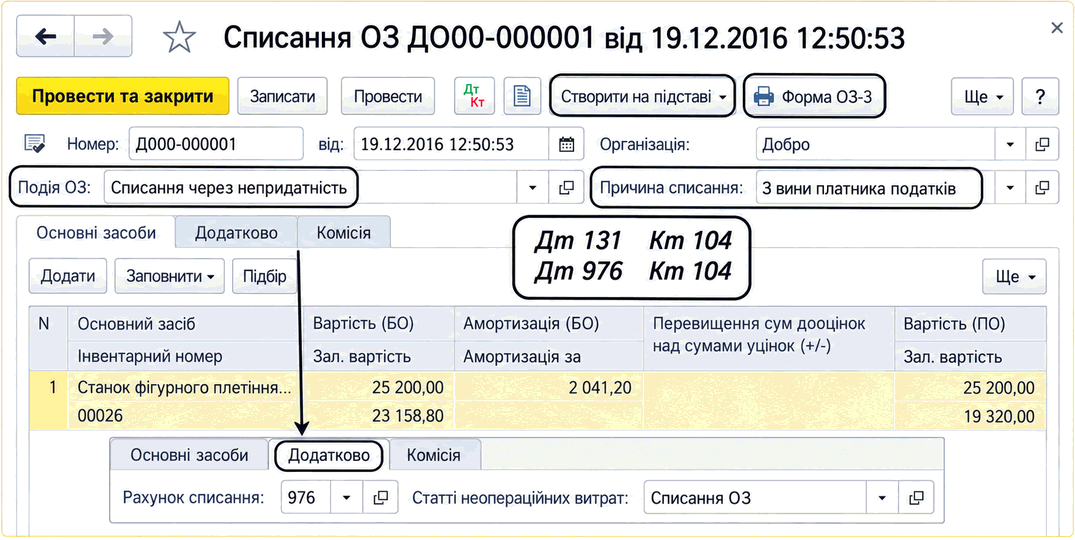This screenshot has height=540, width=1075.
Task: Show Дт/Кт postings of the document
Action: (x=474, y=96)
